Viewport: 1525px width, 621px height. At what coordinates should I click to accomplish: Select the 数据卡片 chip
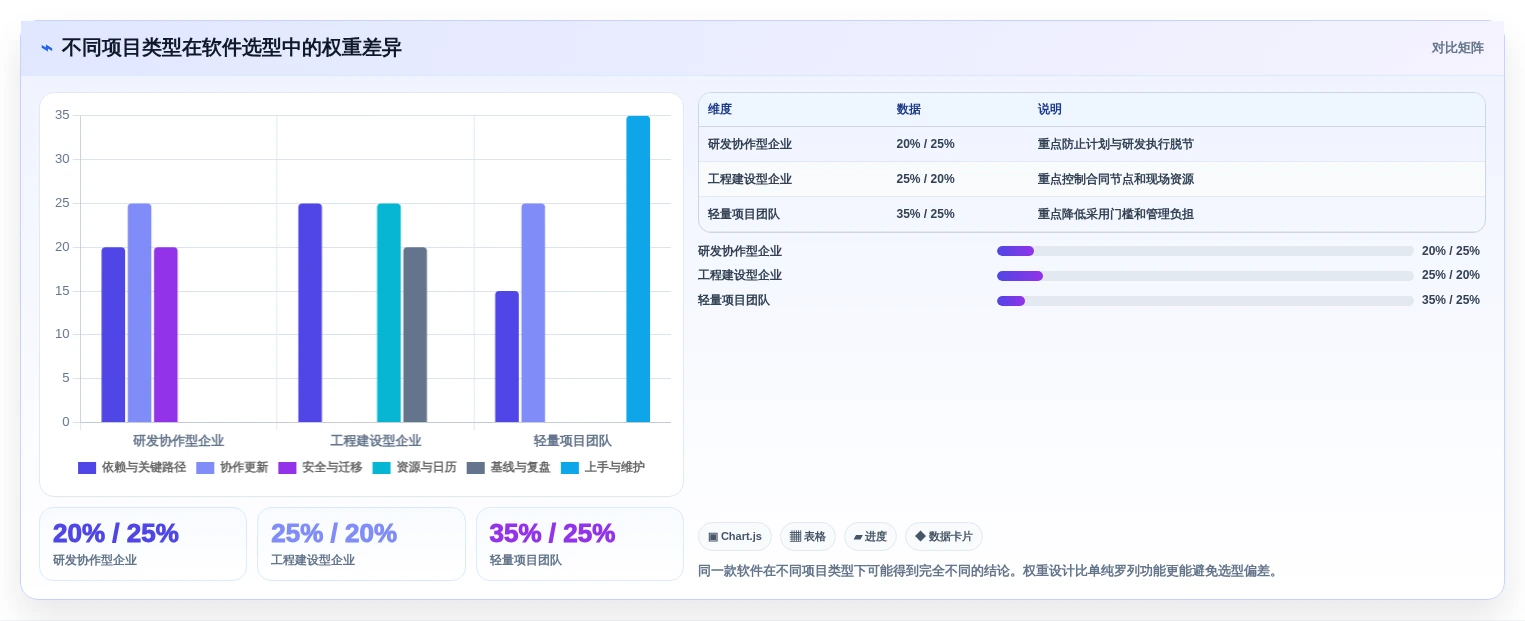944,537
